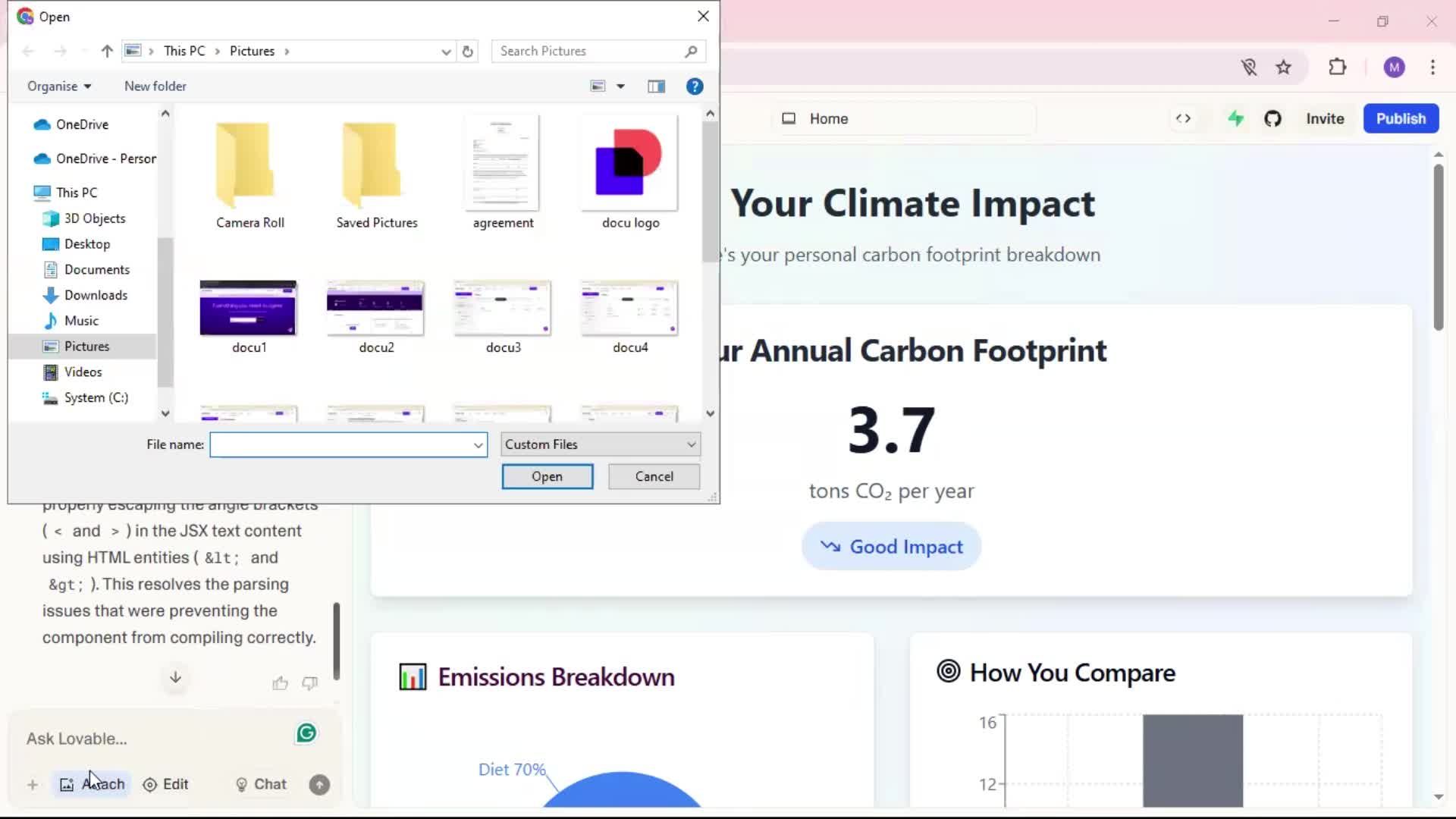Click the file list scroll-down arrow
Screen dimensions: 1456x819
coord(710,413)
